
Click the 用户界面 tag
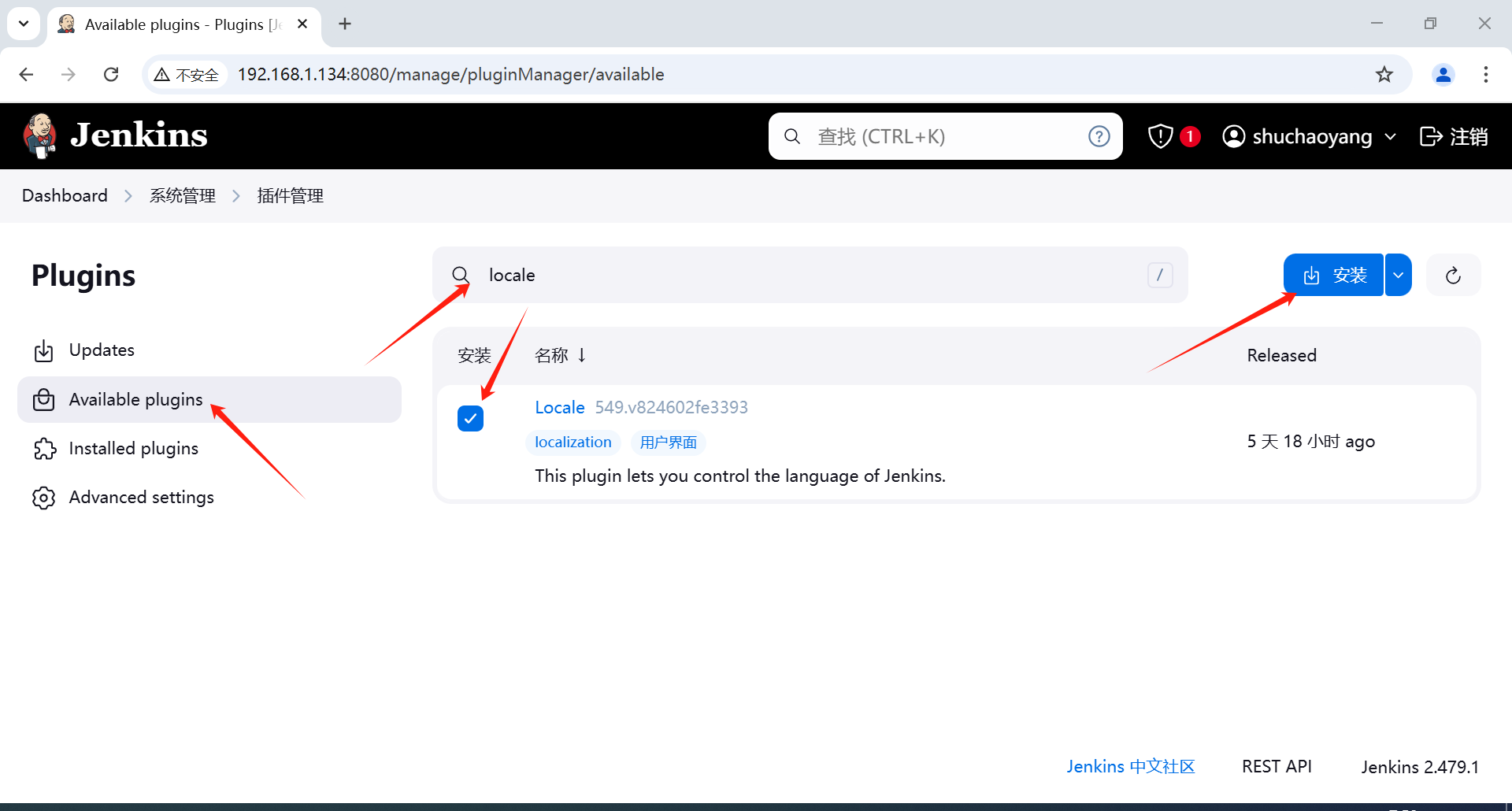click(x=668, y=443)
